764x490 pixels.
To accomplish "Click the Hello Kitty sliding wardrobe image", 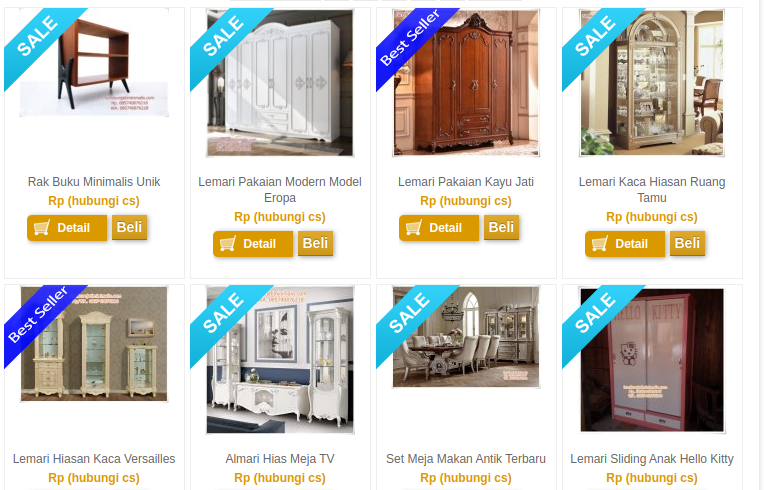I will (652, 360).
